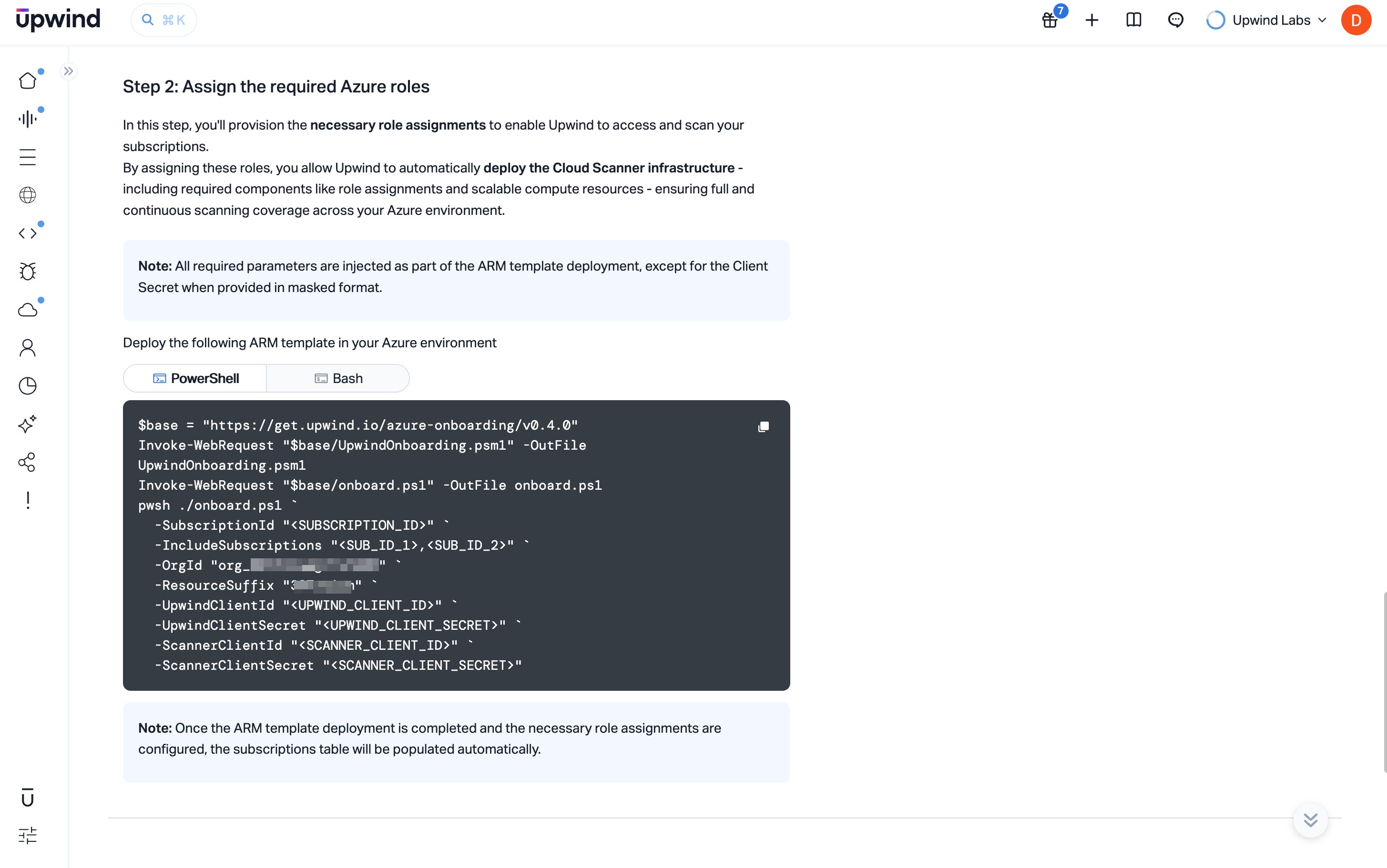This screenshot has height=868, width=1387.
Task: Open the Upwind U sidebar icon
Action: coord(28,797)
